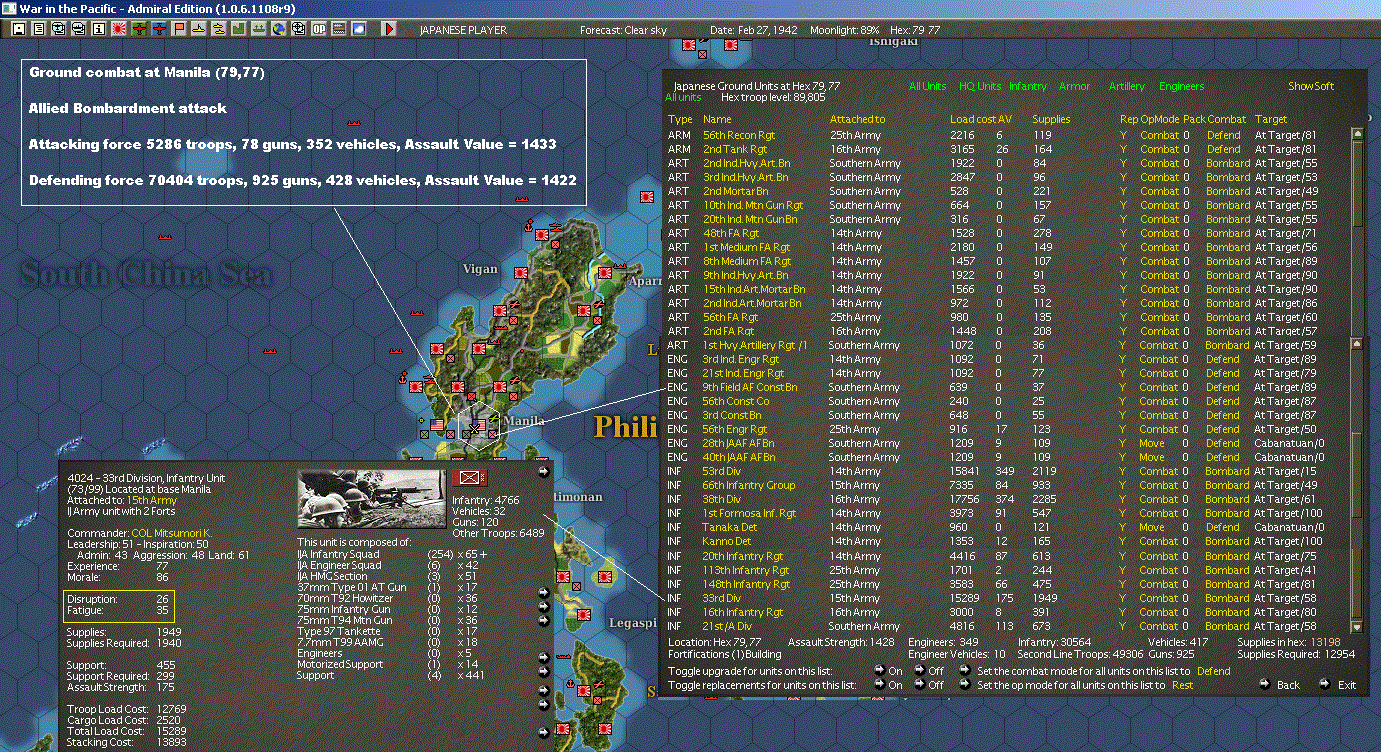Screen dimensions: 1381x752
Task: Sort list by 'Attached to' column header
Action: (857, 119)
